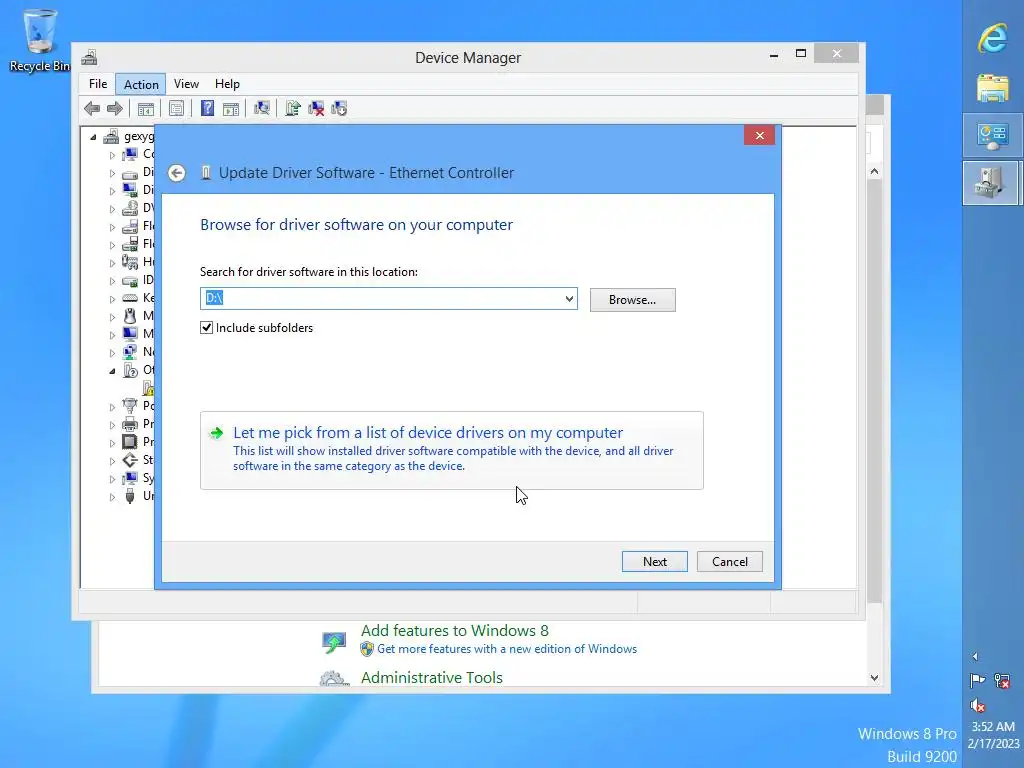Click the Add features to Windows 8 icon
Image resolution: width=1024 pixels, height=768 pixels.
pyautogui.click(x=334, y=642)
